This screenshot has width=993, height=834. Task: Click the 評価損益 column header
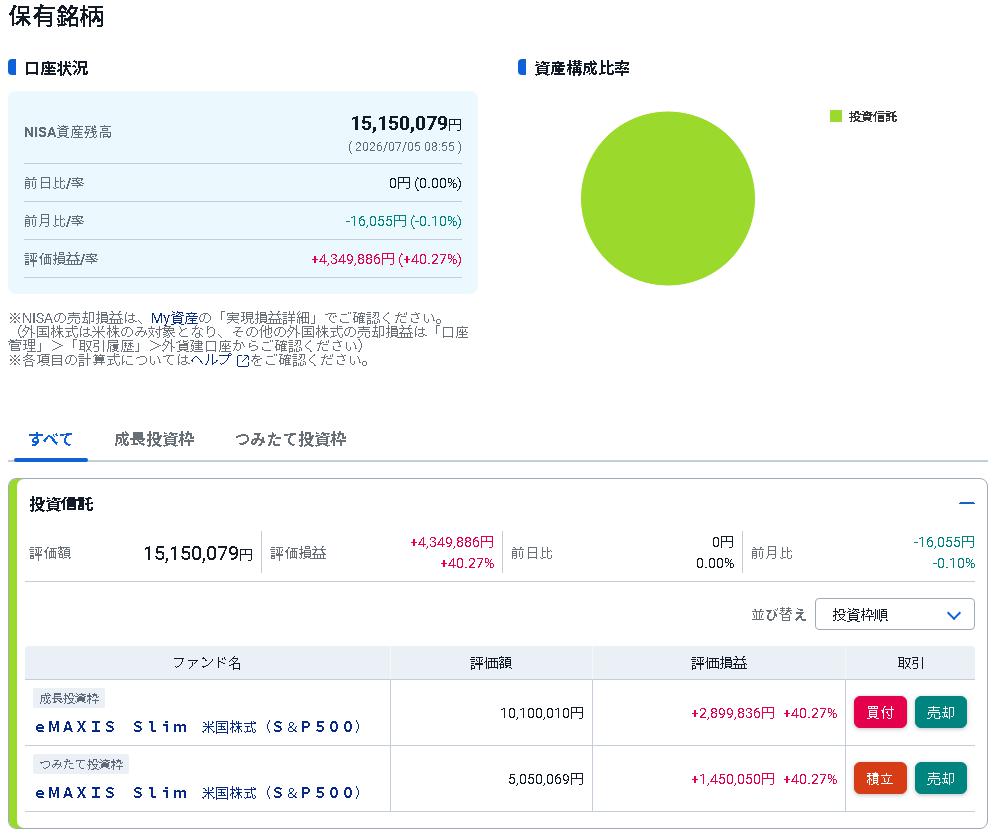click(719, 663)
